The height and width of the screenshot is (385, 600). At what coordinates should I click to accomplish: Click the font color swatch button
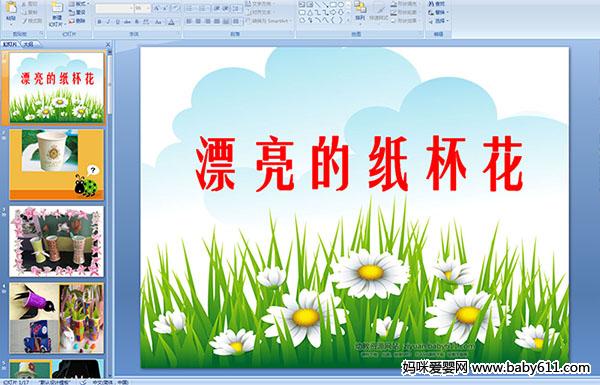click(x=171, y=22)
